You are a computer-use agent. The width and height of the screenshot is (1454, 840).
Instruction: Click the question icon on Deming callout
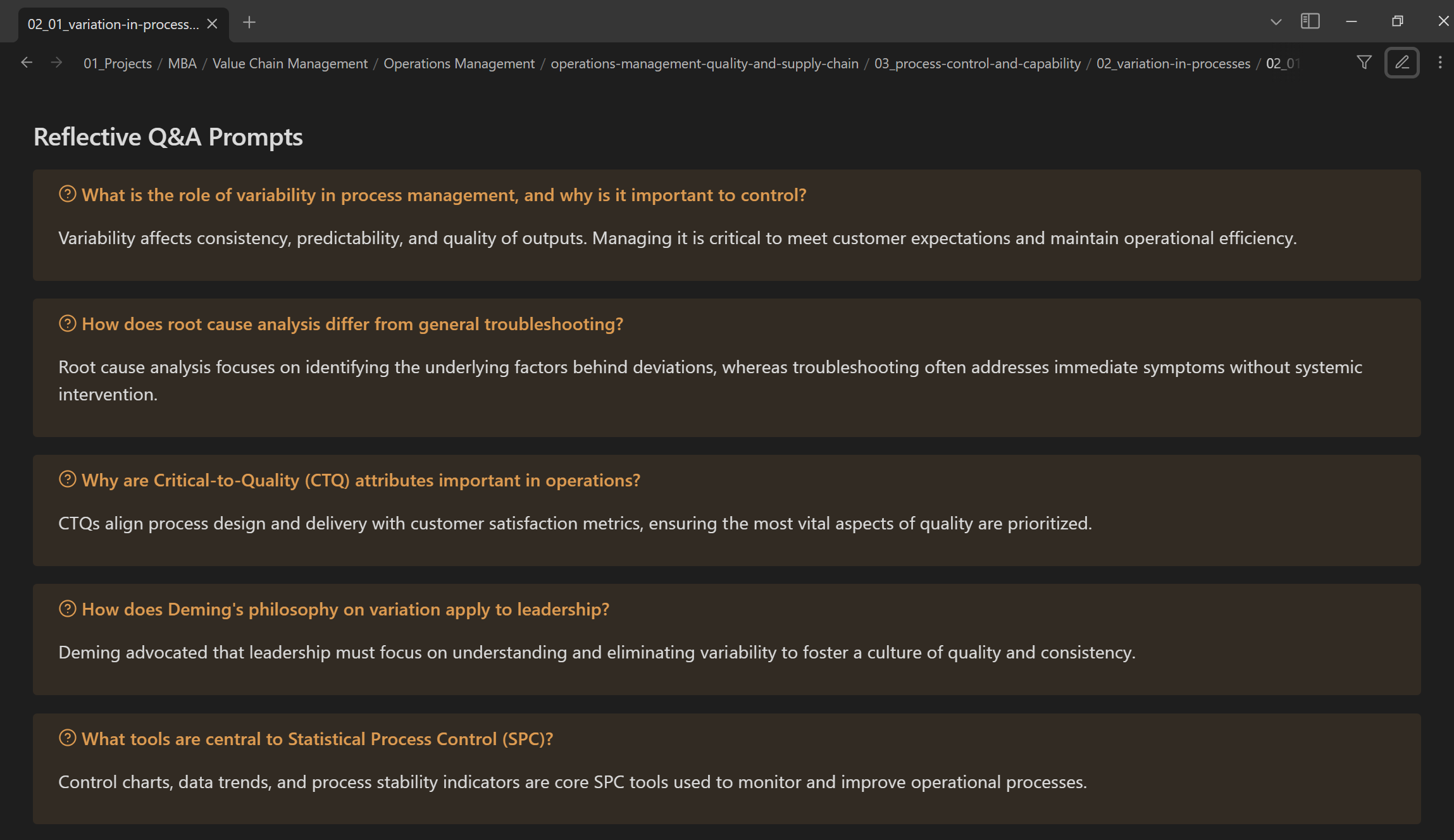click(x=67, y=608)
